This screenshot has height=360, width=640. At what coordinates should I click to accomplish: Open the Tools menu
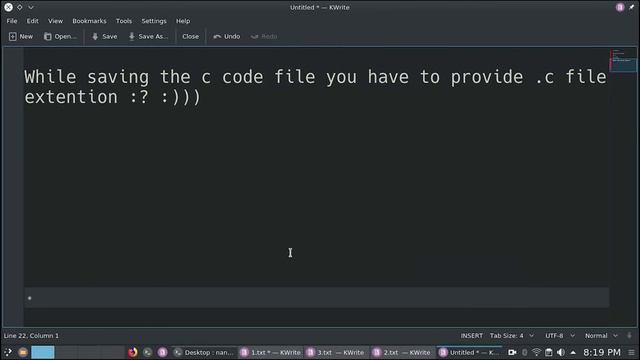coord(124,21)
